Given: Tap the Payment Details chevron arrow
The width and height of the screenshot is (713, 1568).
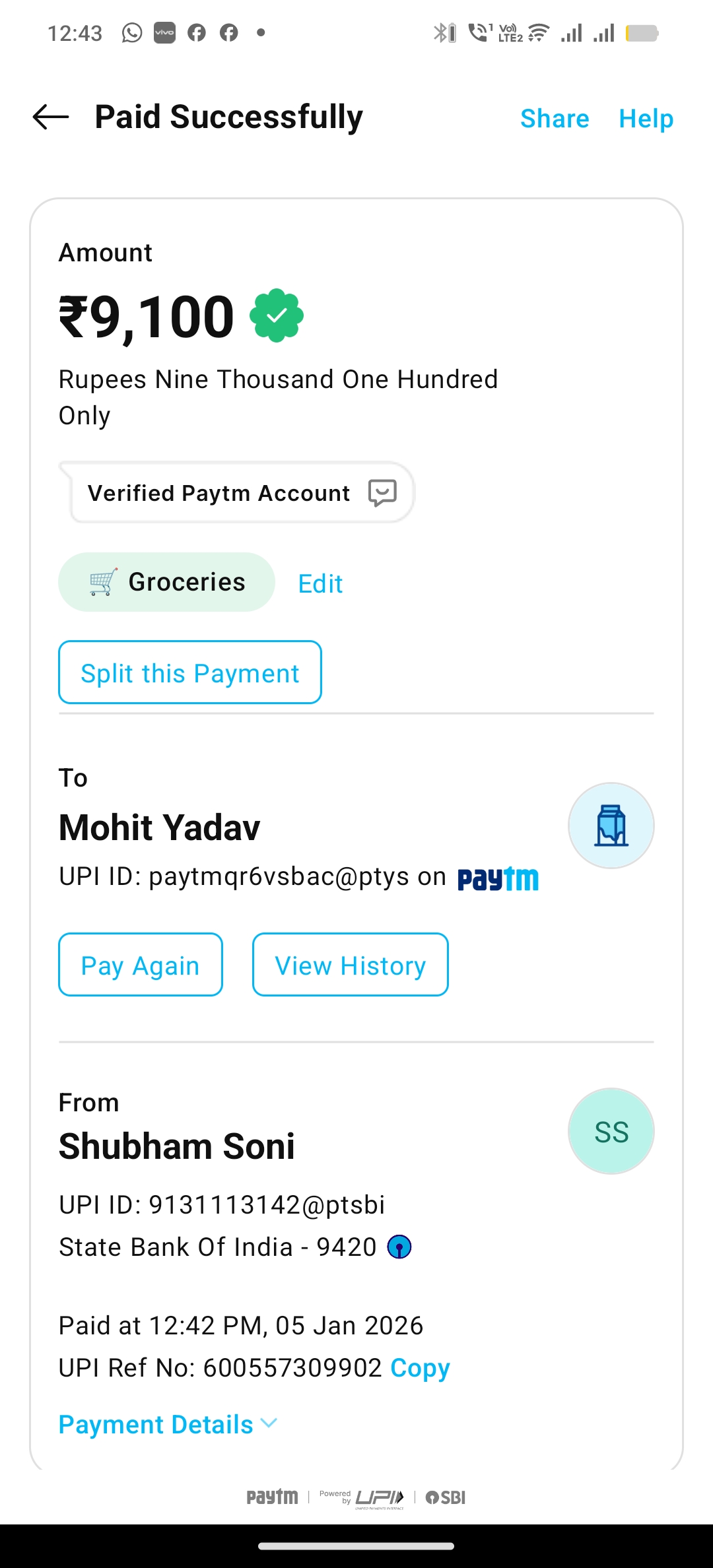Looking at the screenshot, I should pos(269,1423).
